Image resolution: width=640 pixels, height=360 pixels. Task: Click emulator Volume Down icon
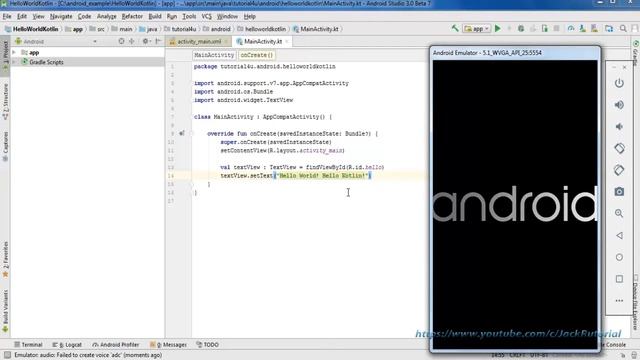click(x=619, y=127)
